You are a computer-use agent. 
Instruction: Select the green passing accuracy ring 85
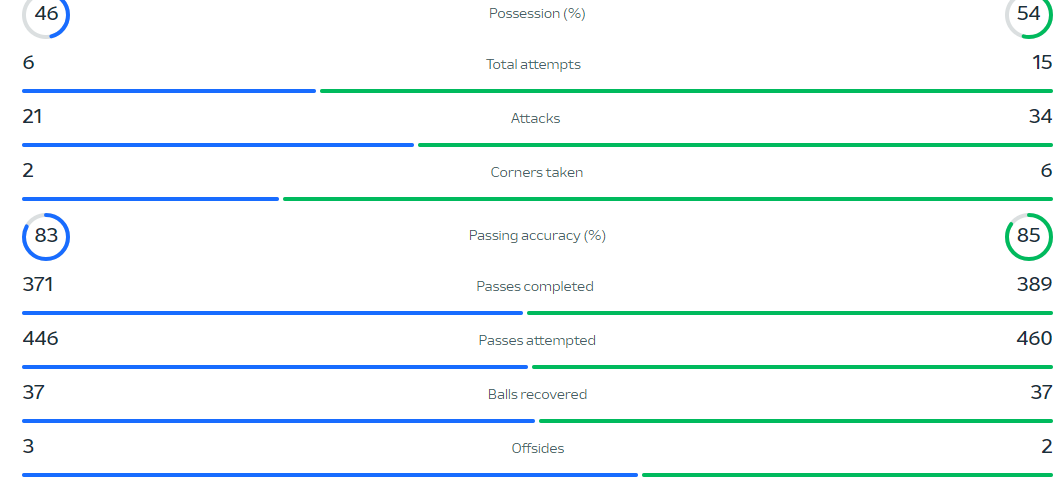(x=1029, y=237)
